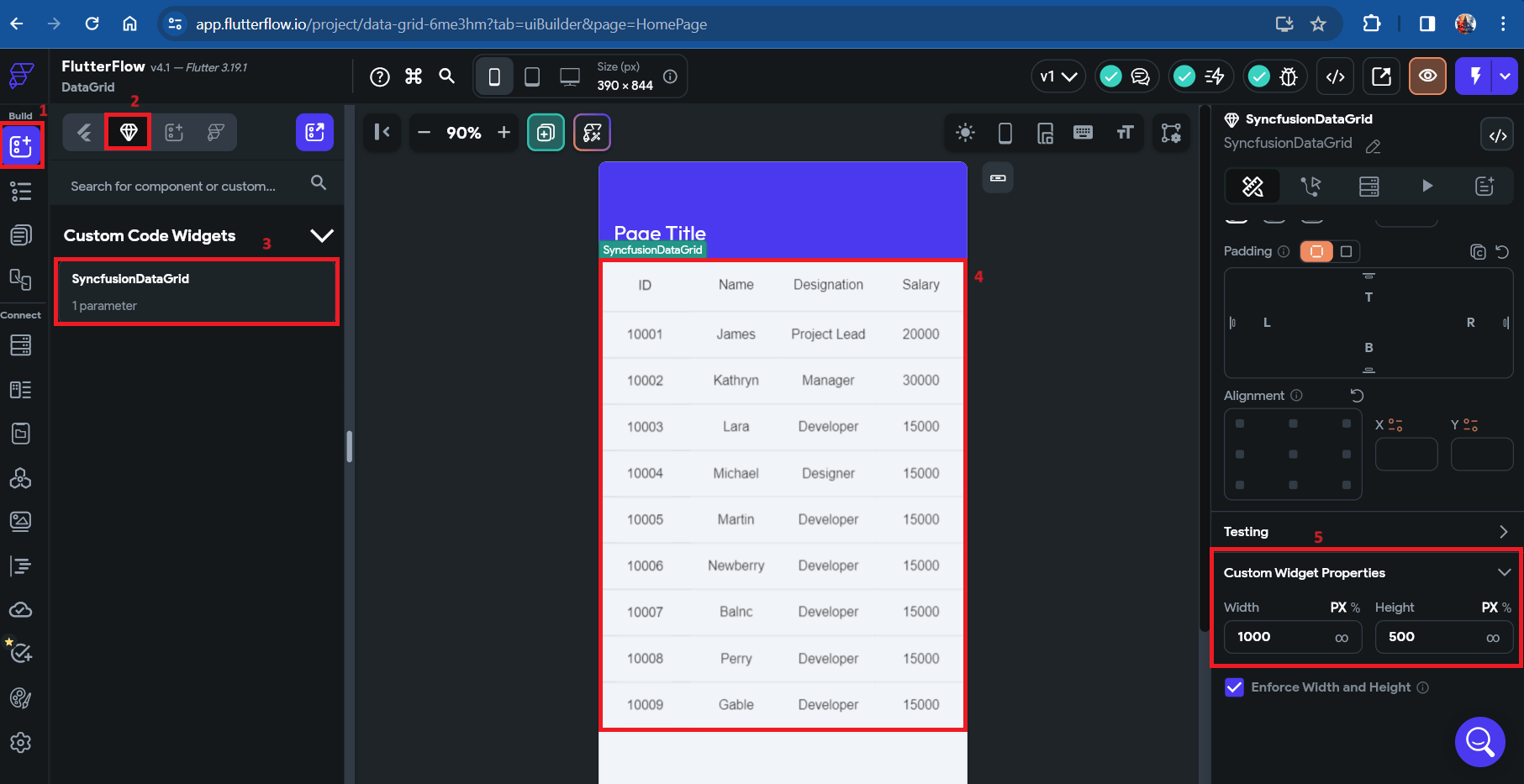This screenshot has width=1524, height=784.
Task: Open the purple Marketplace button in widget panel
Action: tap(314, 132)
